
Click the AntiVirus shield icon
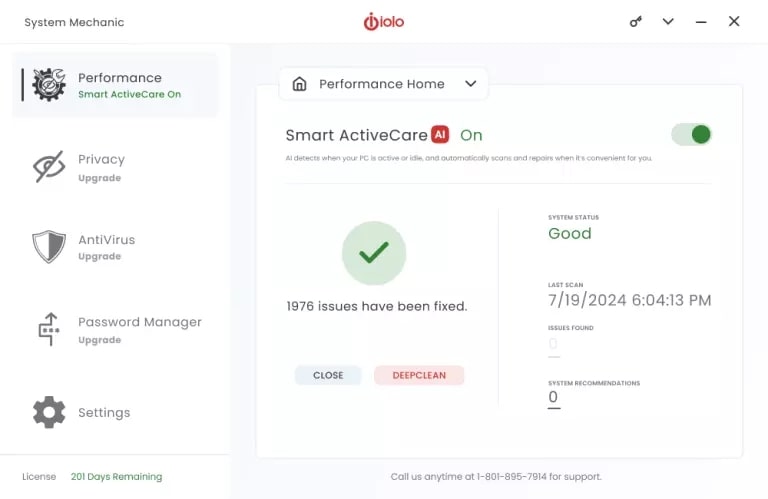(49, 247)
